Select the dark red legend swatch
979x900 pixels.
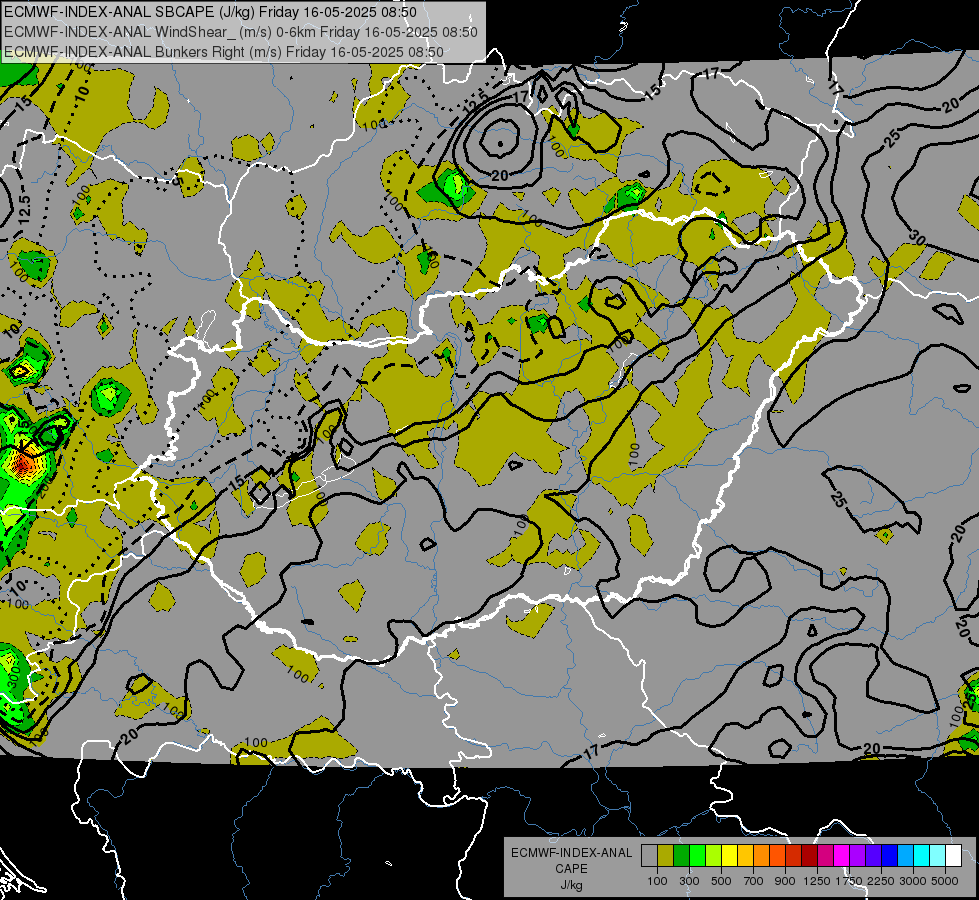click(x=810, y=855)
